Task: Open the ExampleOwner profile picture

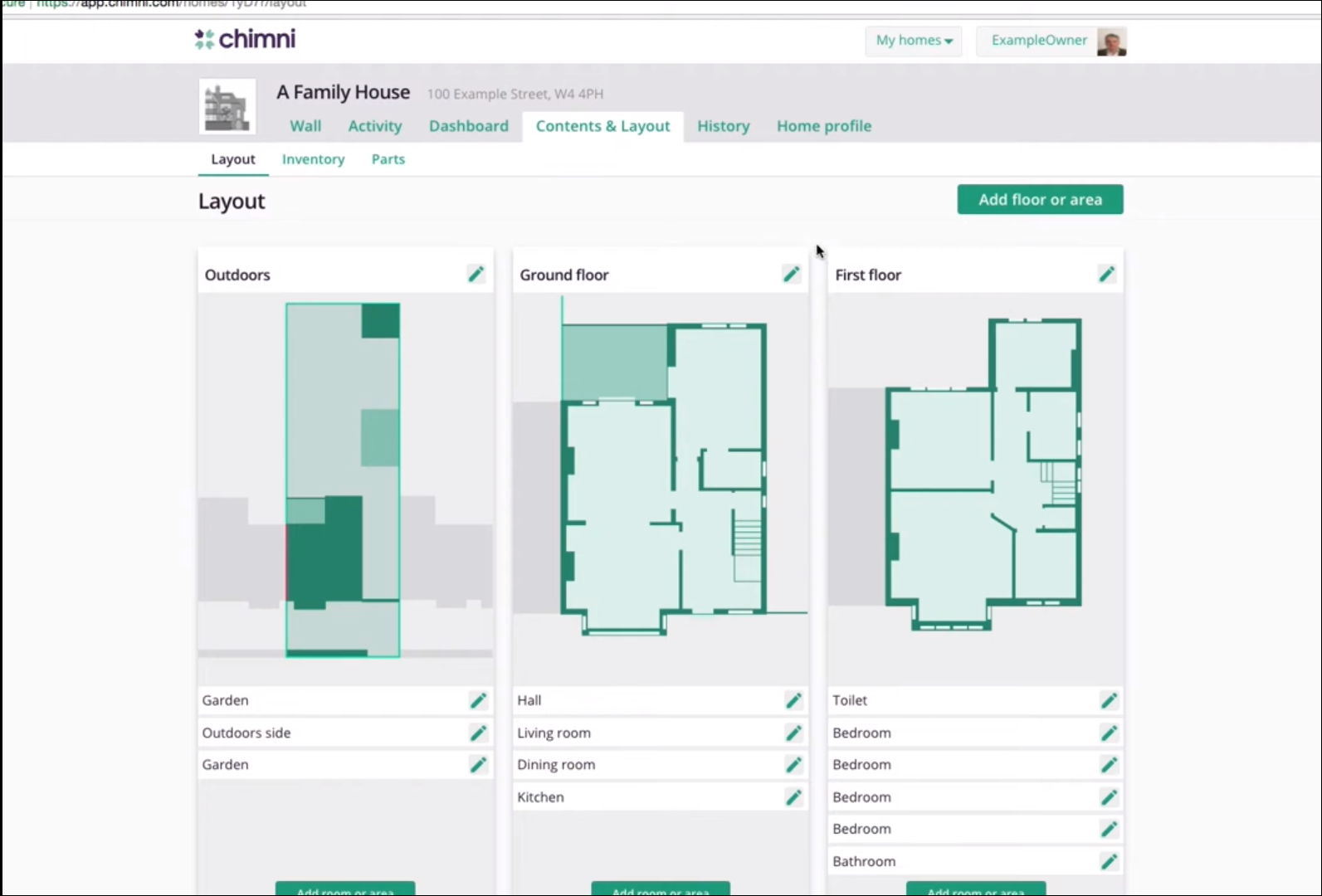Action: (1111, 41)
